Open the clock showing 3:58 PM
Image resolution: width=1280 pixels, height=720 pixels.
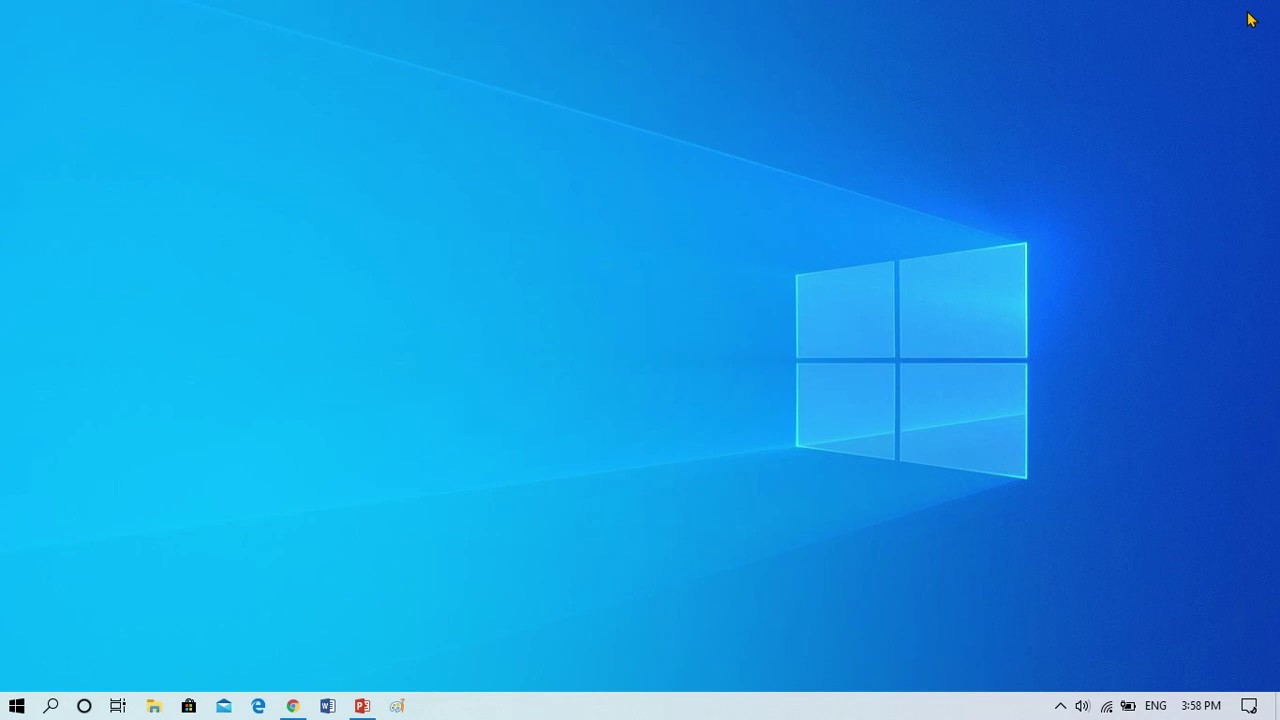(1201, 706)
